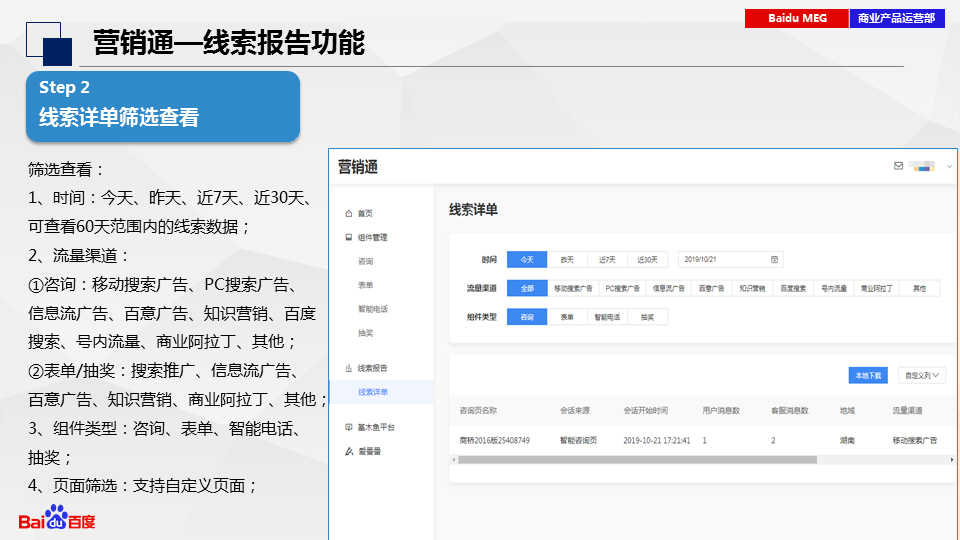Open the mail envelope icon in header
Screen dimensions: 960x540
pos(898,166)
